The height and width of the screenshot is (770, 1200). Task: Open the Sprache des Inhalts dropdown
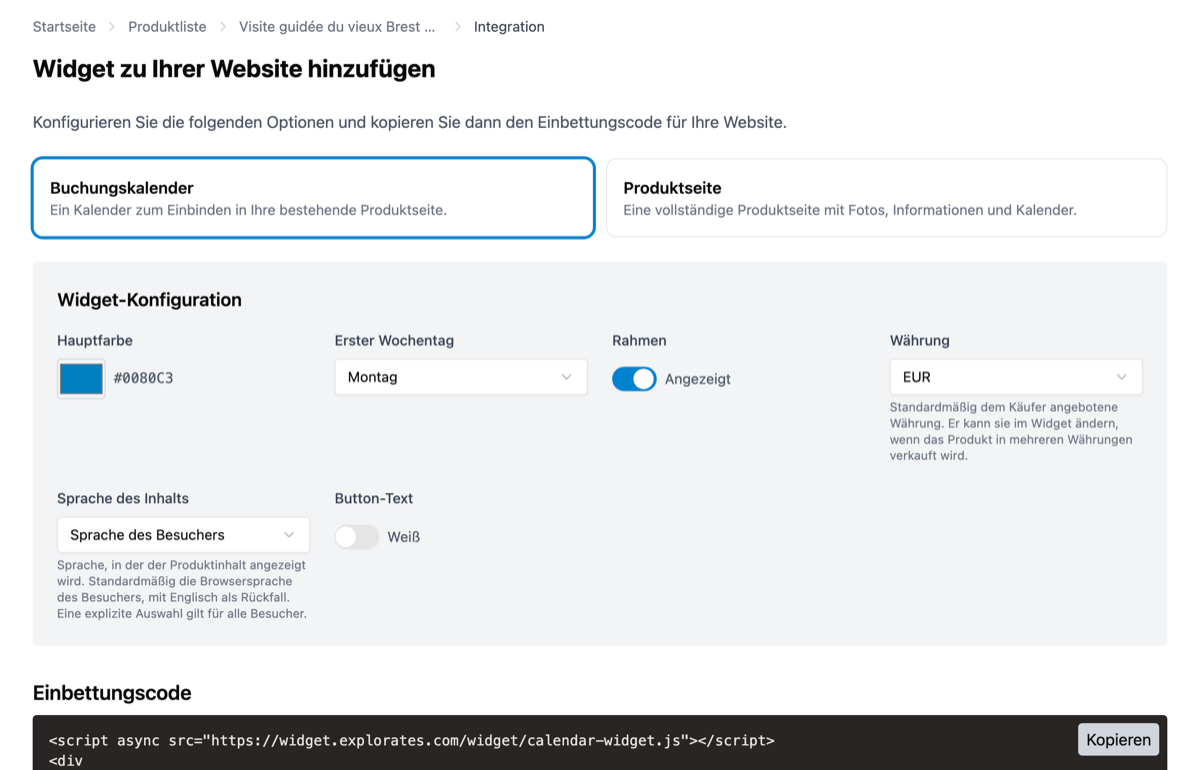coord(183,535)
